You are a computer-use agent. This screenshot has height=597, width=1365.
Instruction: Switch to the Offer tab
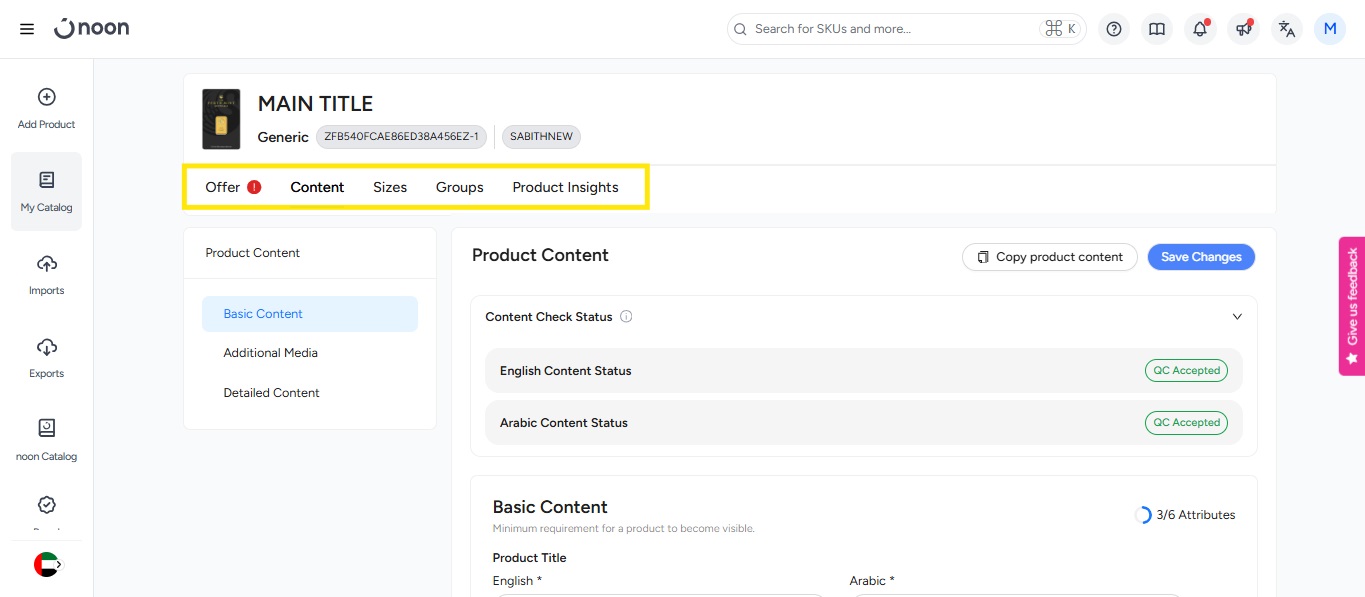pos(223,187)
